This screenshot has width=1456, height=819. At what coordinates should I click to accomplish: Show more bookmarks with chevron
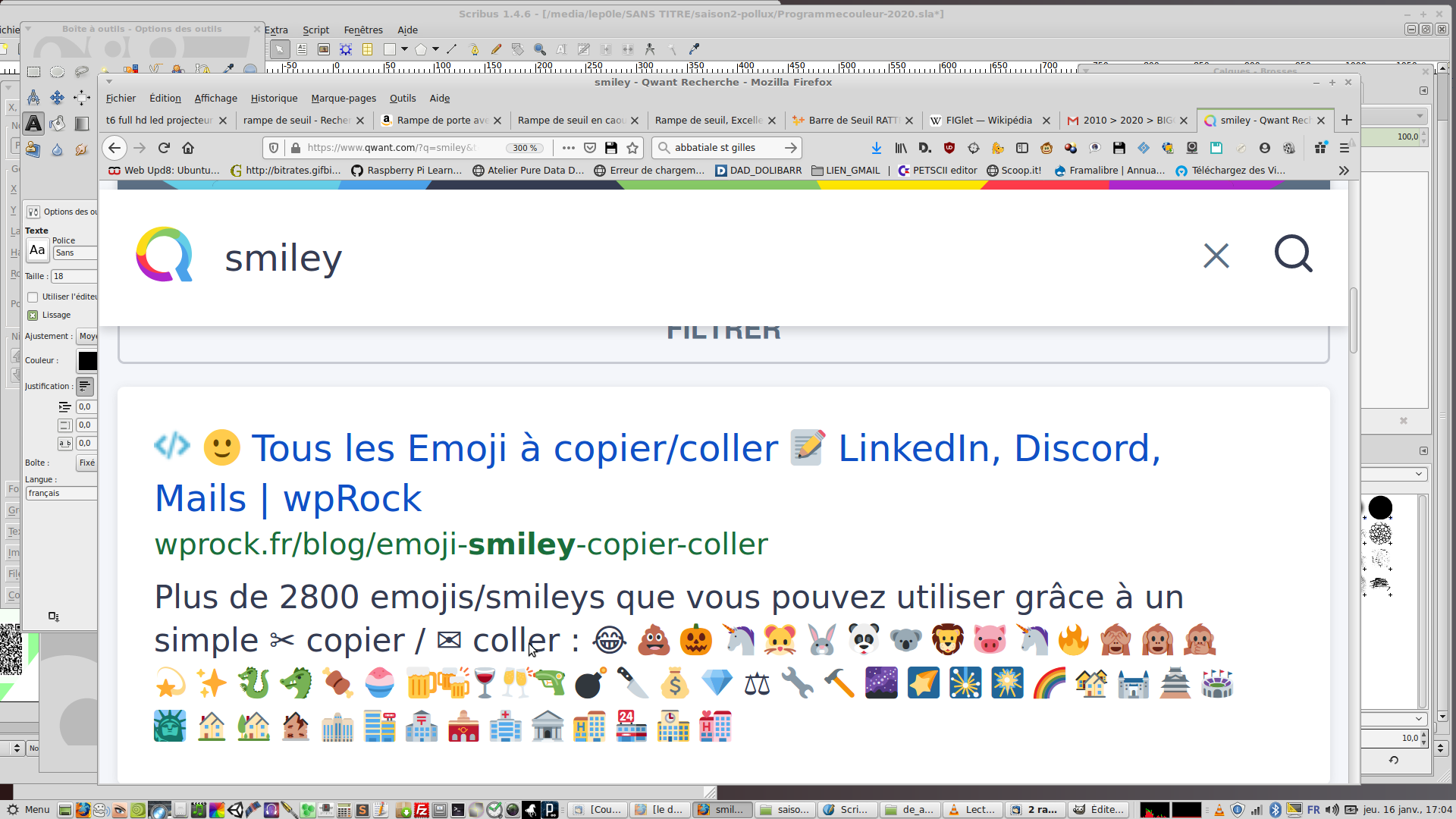point(1344,171)
